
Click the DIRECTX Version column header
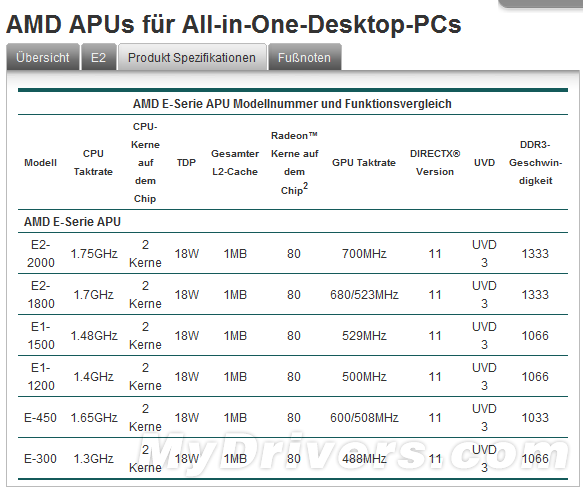tap(435, 162)
